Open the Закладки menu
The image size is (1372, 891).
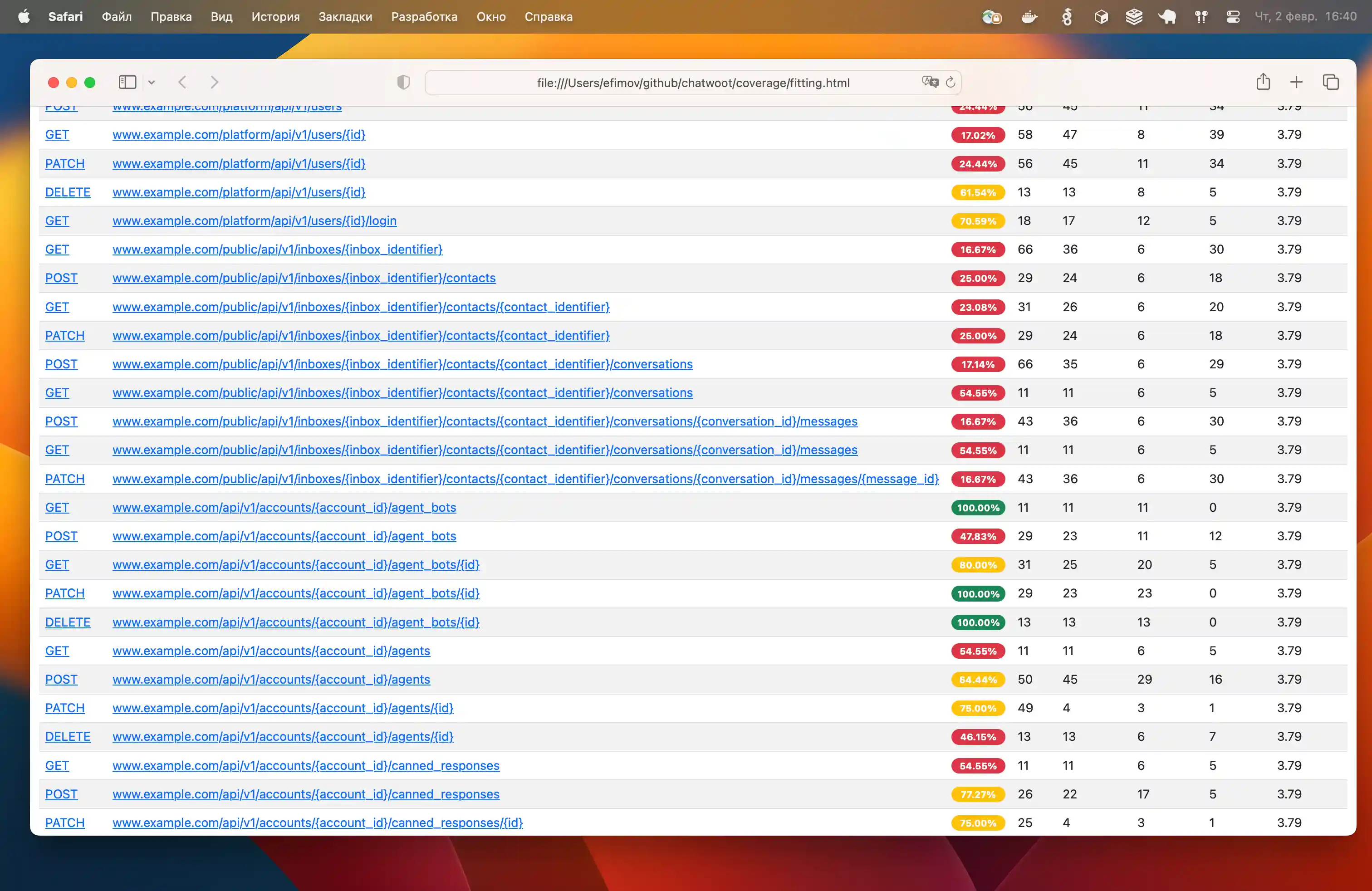[x=345, y=17]
